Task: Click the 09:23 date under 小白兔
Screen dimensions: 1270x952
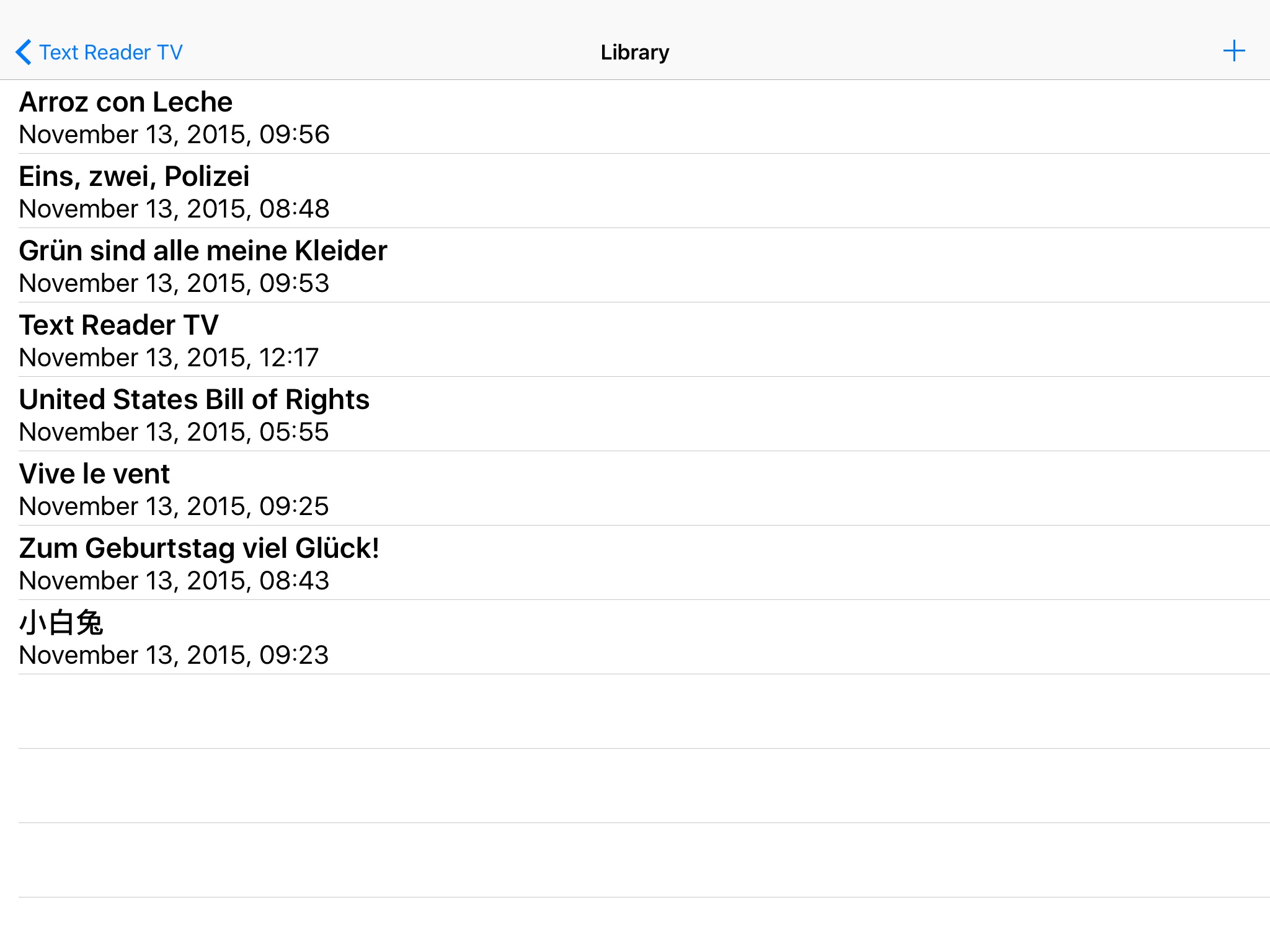Action: coord(174,655)
